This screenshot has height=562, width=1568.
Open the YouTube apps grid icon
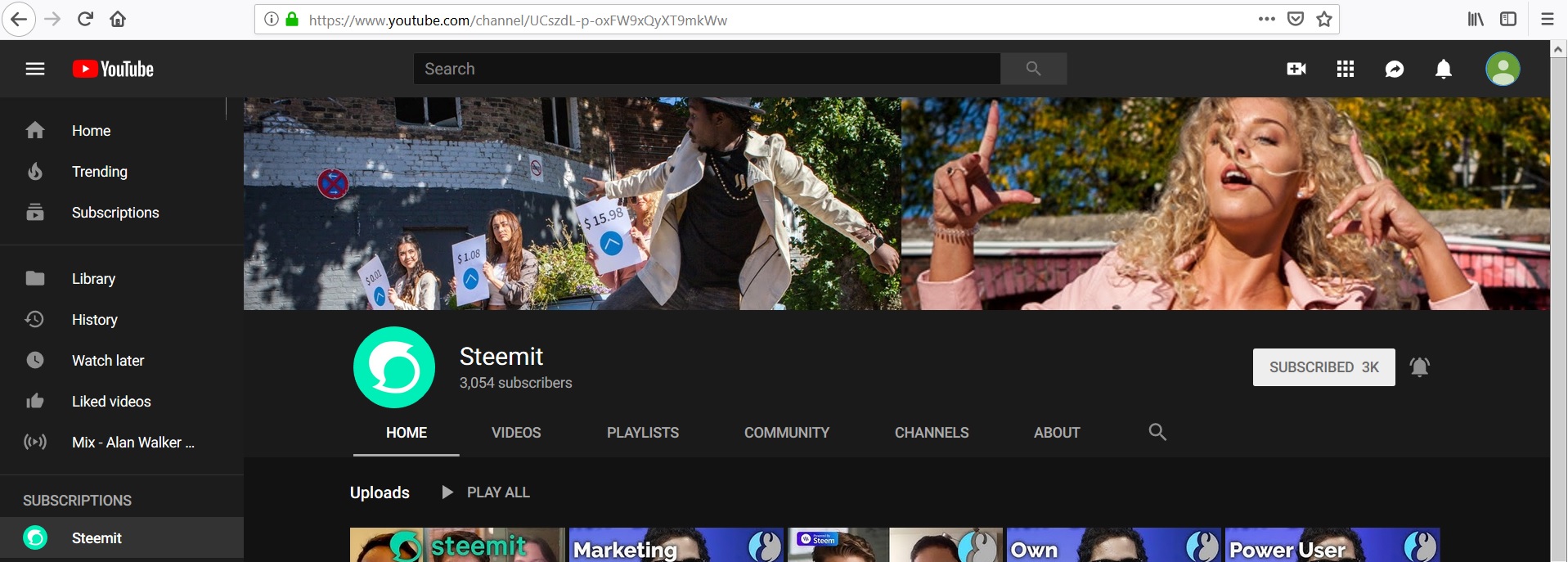coord(1346,69)
